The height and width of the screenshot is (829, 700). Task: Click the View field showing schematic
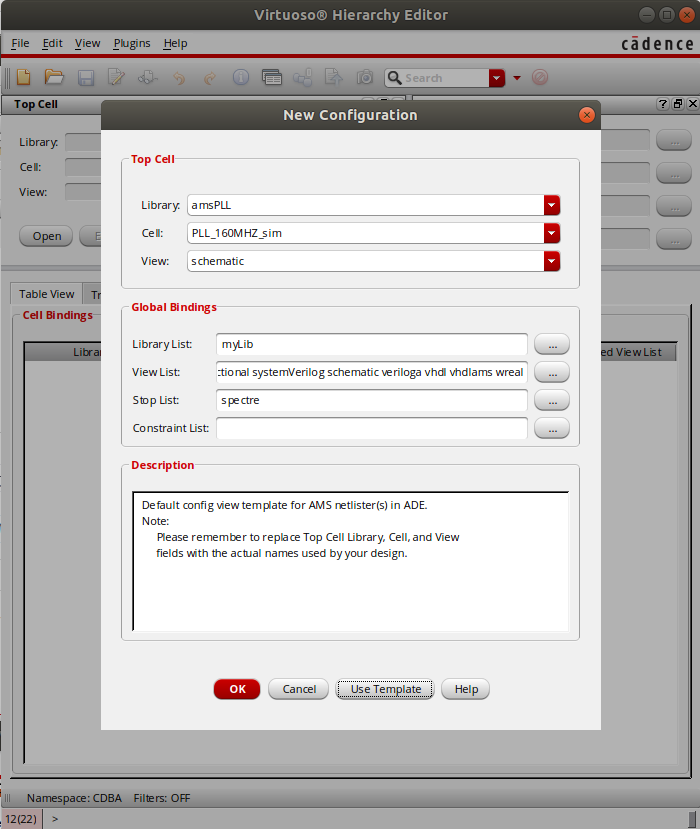tap(365, 261)
